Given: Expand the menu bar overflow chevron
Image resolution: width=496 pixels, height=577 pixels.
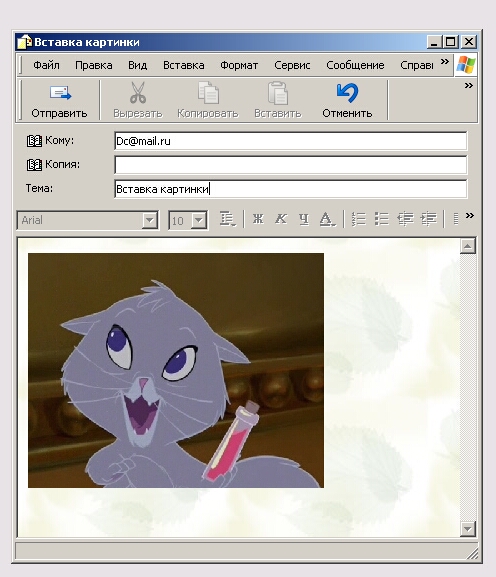Looking at the screenshot, I should 444,61.
